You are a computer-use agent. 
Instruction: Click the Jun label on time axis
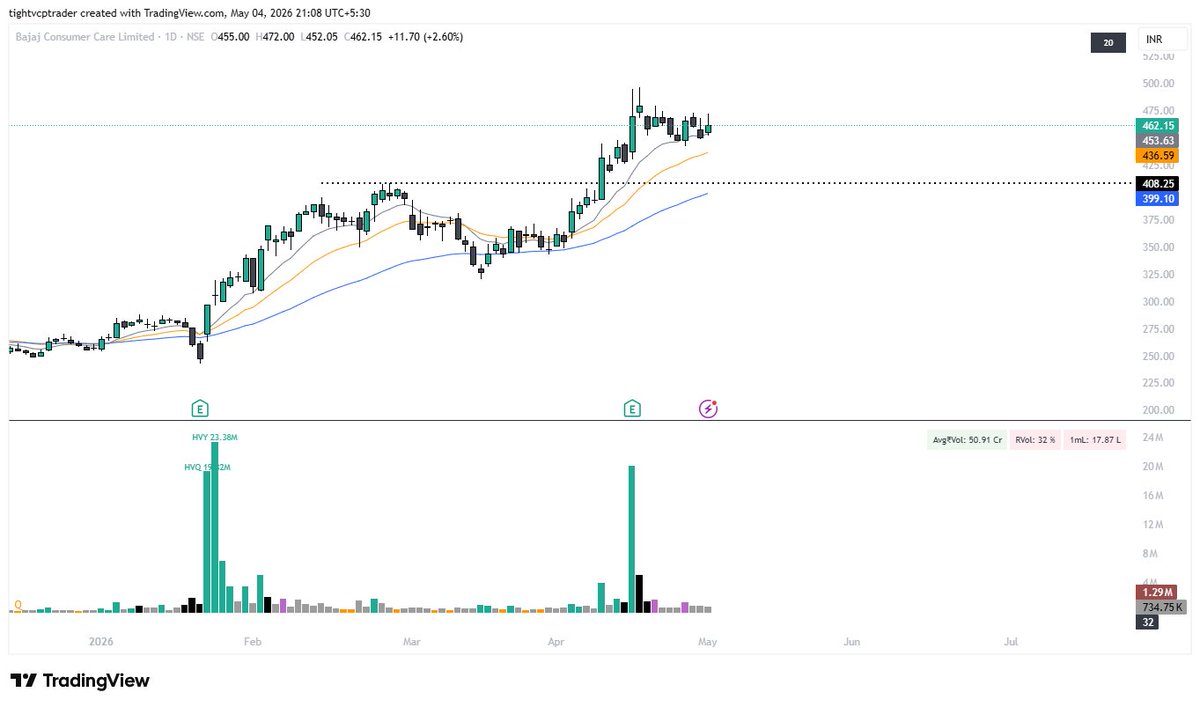click(852, 641)
